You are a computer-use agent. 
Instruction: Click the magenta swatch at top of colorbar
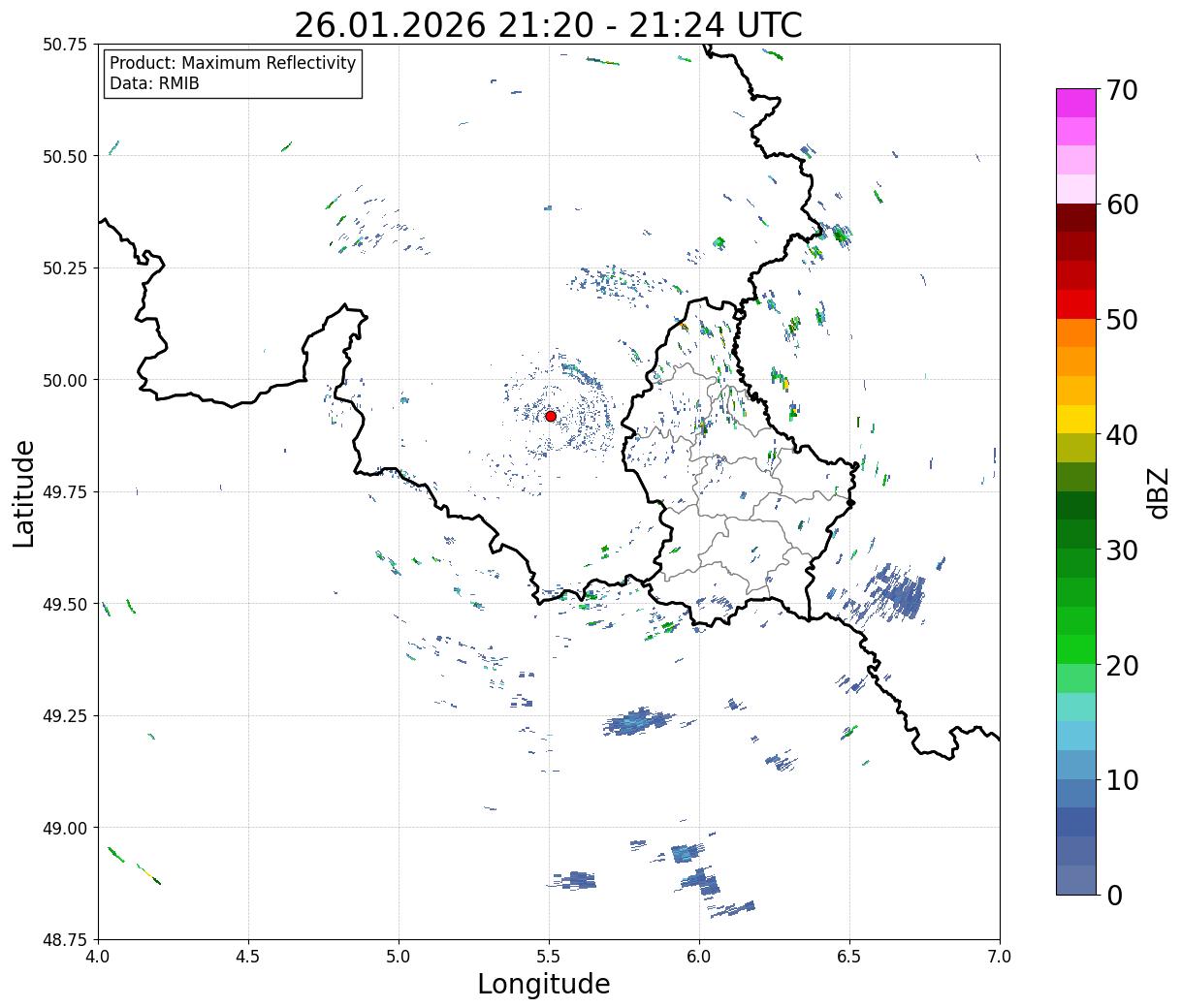click(x=1076, y=103)
